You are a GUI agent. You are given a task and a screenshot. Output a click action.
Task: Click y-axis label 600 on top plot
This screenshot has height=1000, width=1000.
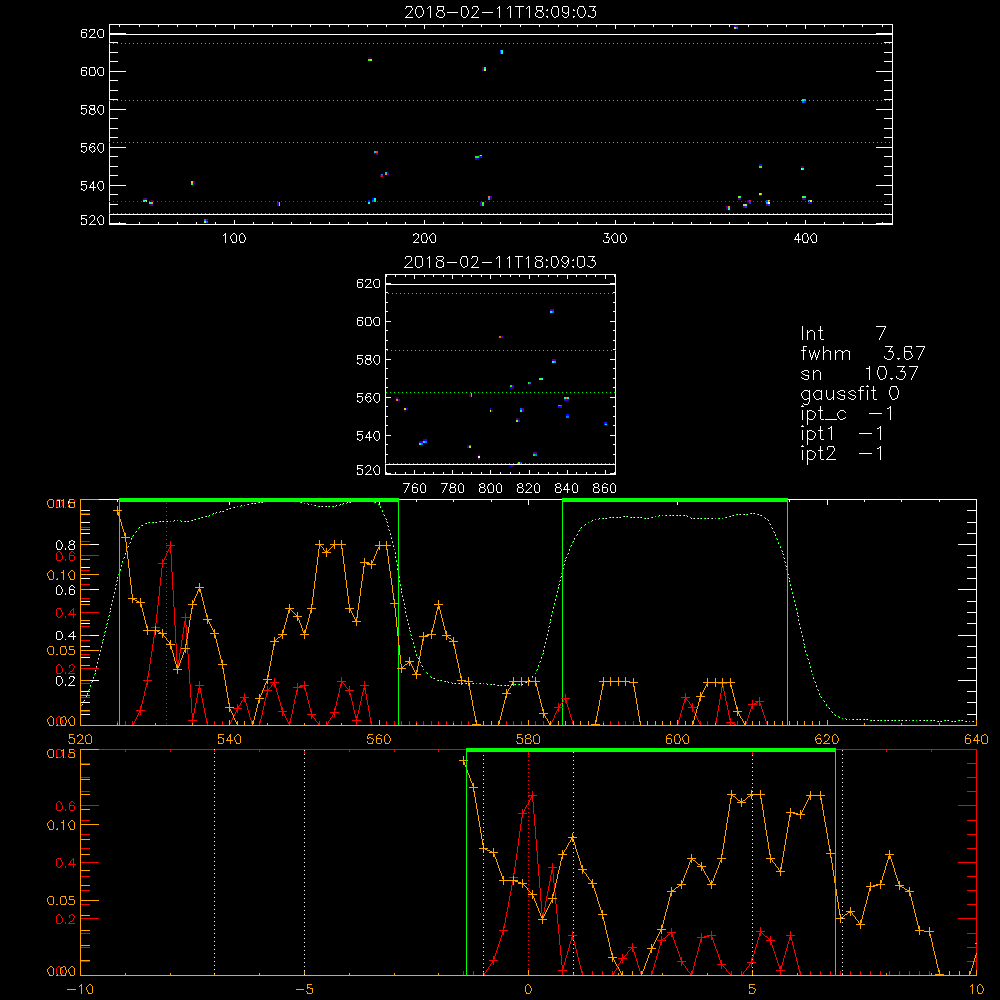pos(92,71)
